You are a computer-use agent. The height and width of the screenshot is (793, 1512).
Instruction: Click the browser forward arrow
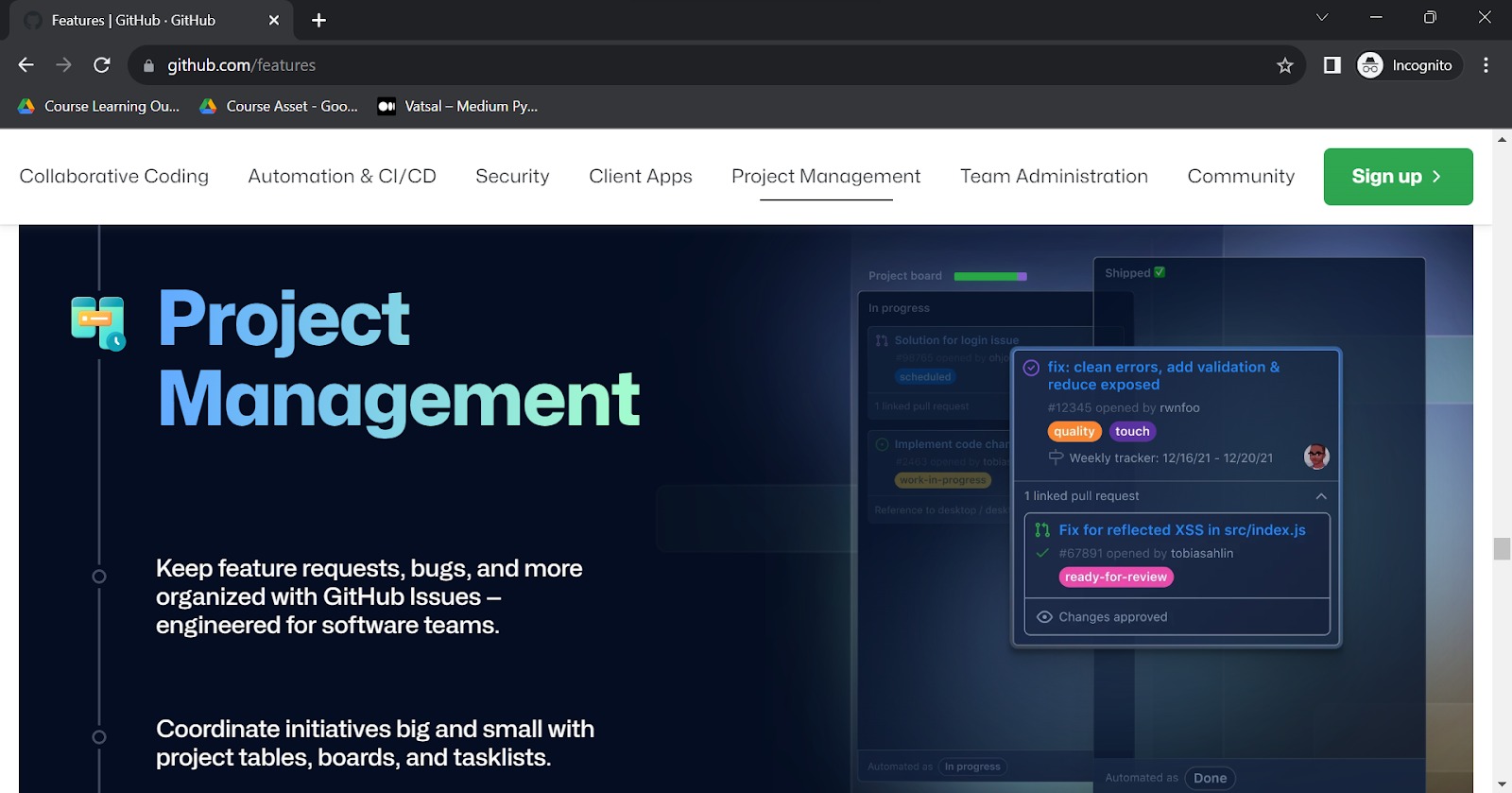pyautogui.click(x=63, y=65)
